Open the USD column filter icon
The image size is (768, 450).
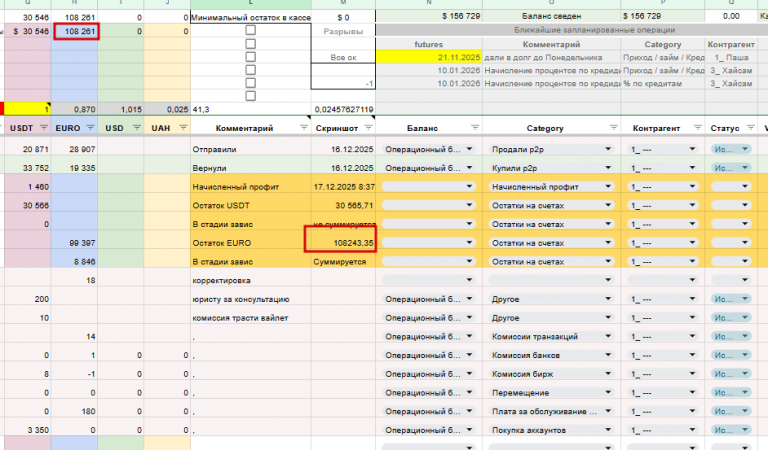(x=137, y=128)
